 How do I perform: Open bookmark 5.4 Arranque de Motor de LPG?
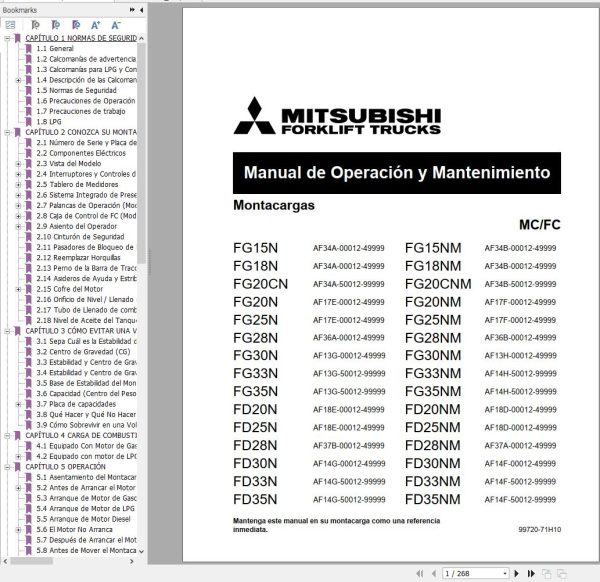(85, 509)
